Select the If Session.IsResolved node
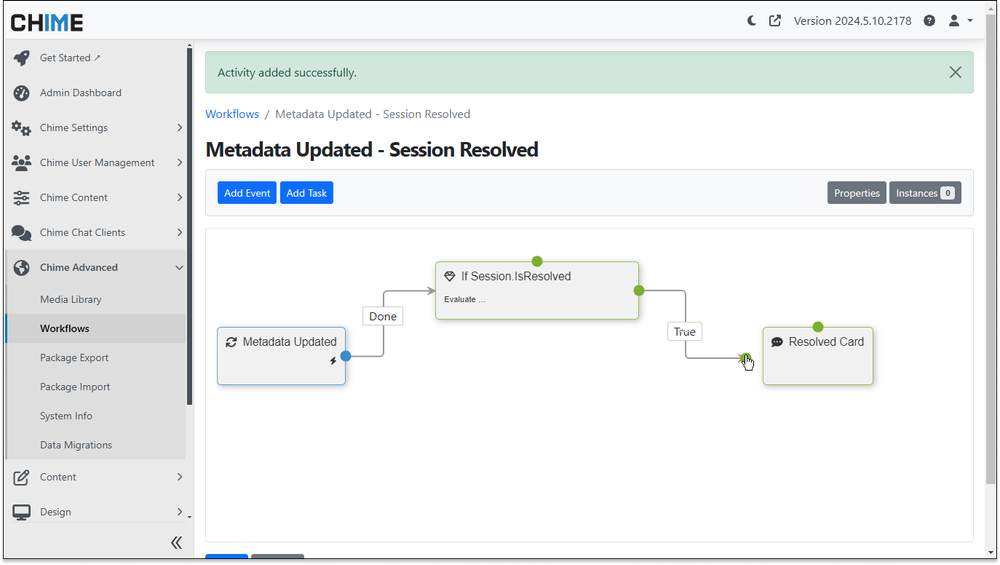 pos(537,290)
